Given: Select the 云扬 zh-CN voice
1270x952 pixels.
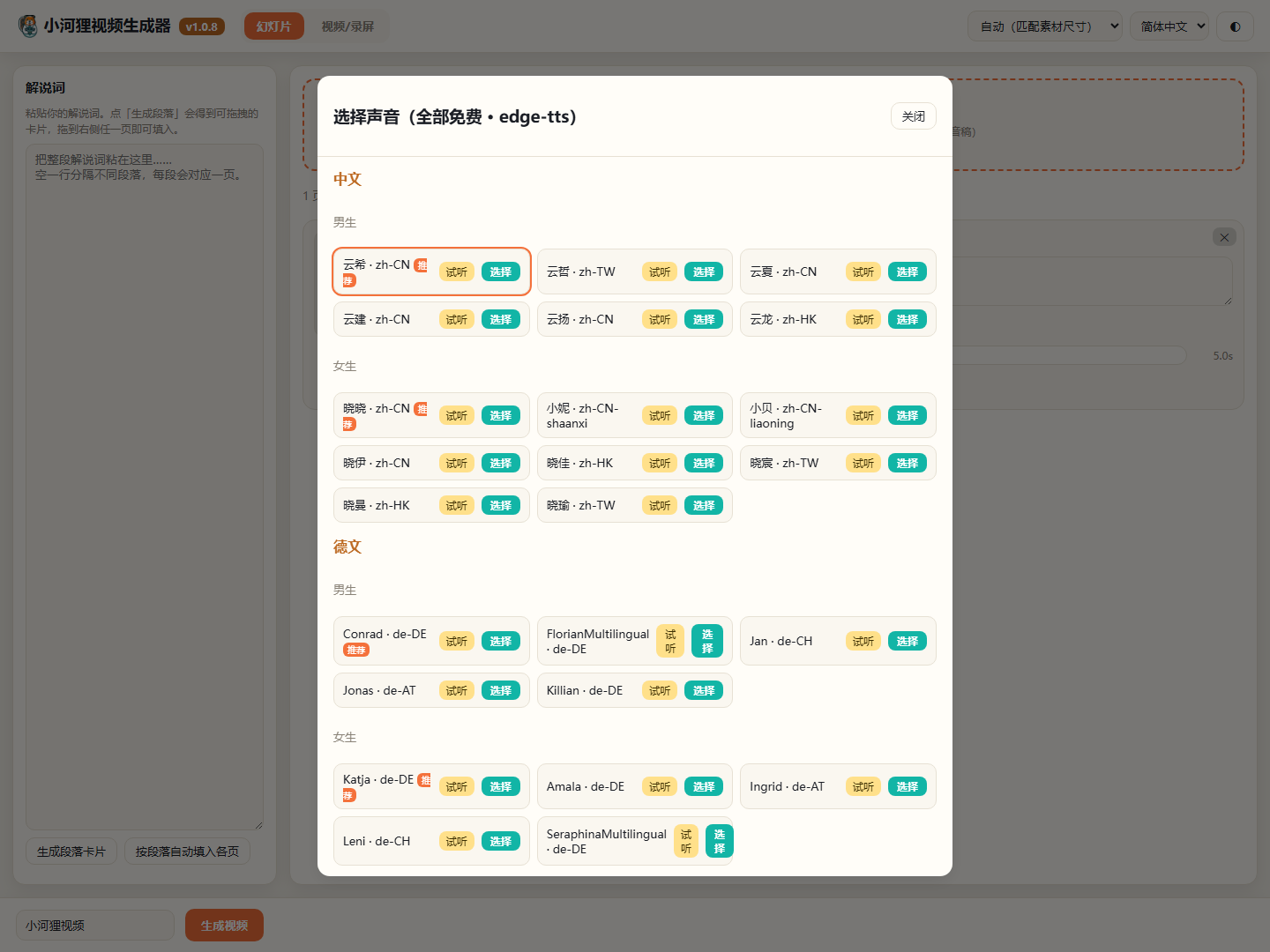Looking at the screenshot, I should pos(704,320).
